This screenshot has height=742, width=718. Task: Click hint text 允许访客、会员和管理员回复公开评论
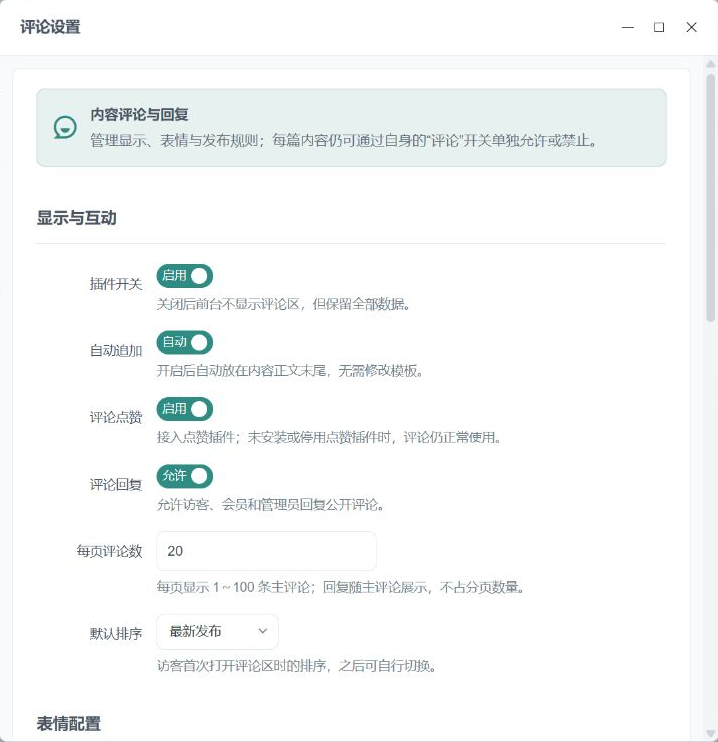point(270,505)
